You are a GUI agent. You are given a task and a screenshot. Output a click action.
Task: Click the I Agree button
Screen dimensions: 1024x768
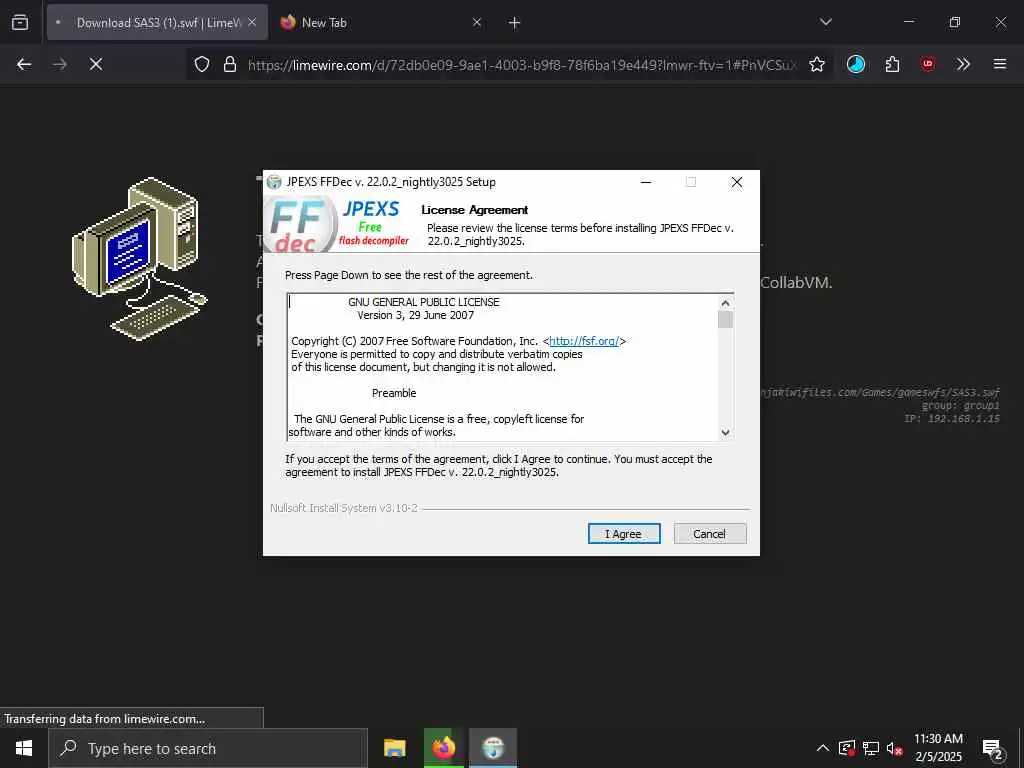click(624, 534)
